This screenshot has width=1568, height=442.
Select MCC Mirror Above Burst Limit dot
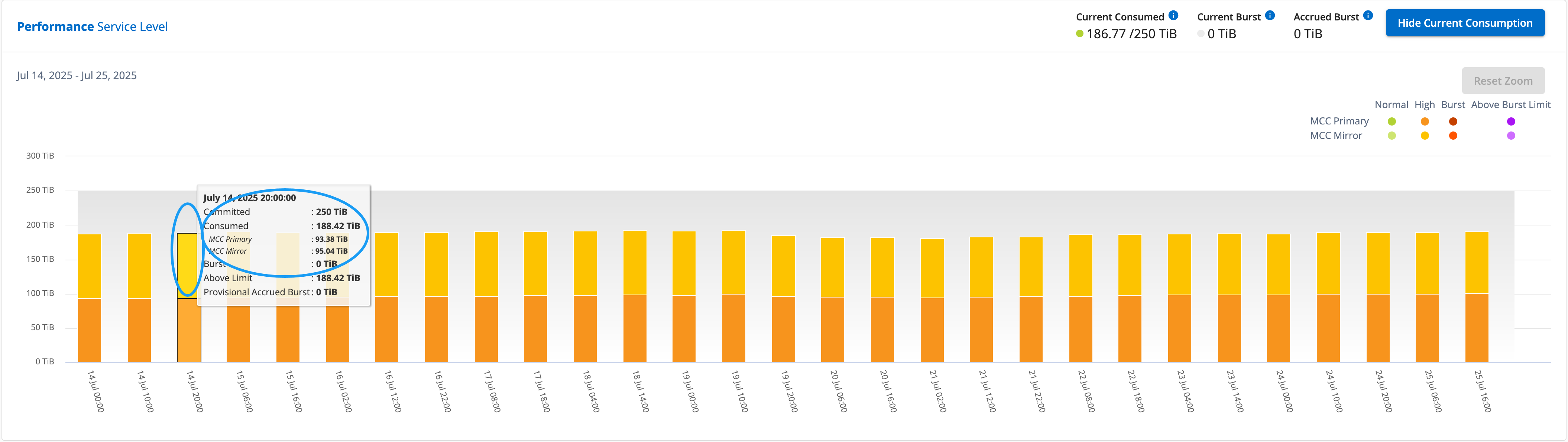[1511, 136]
